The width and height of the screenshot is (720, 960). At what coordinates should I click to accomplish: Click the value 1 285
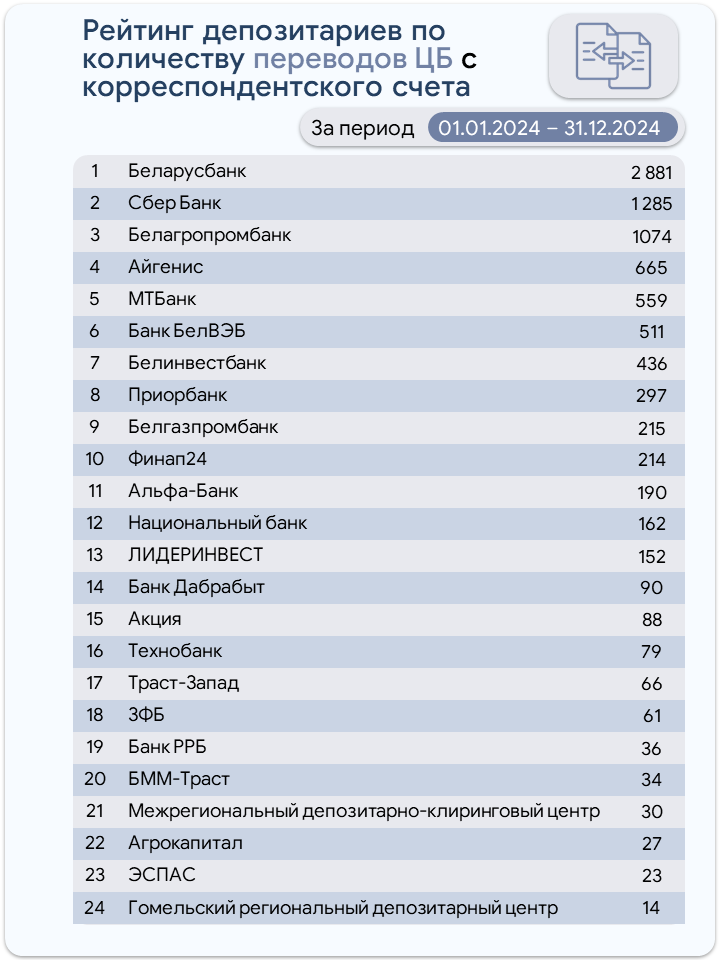651,204
